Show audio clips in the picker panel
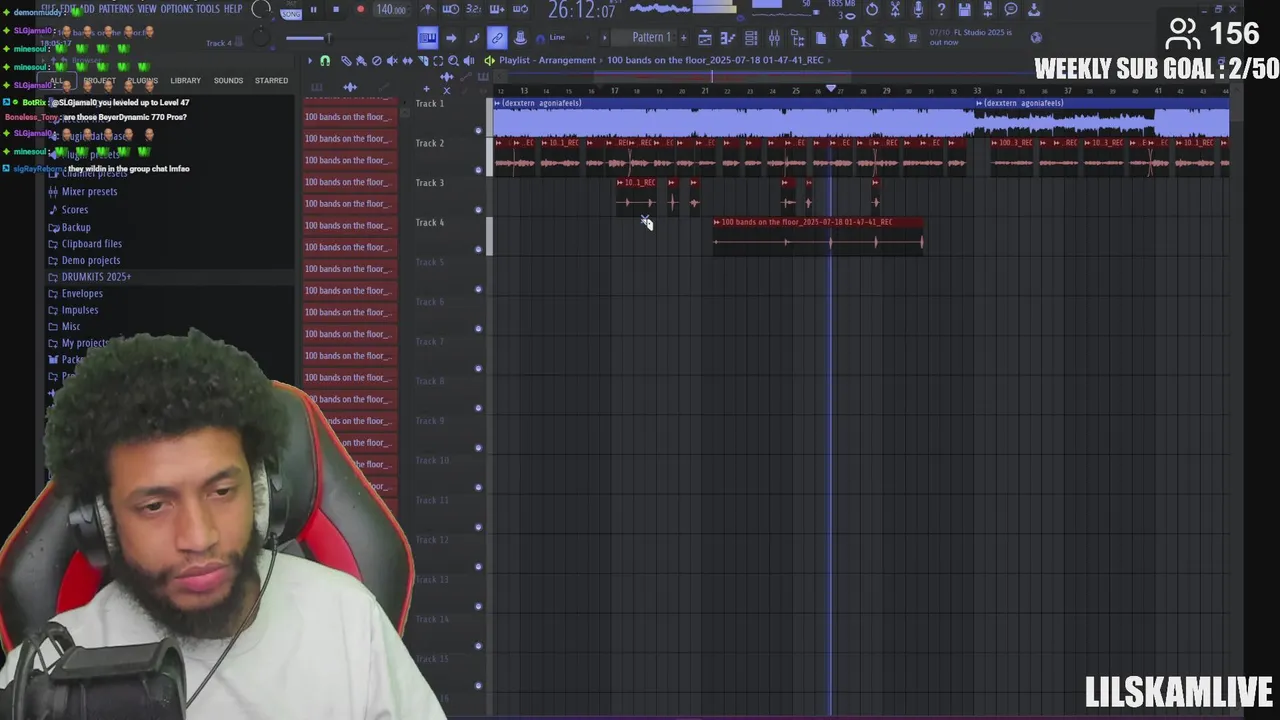The image size is (1280, 720). click(350, 87)
